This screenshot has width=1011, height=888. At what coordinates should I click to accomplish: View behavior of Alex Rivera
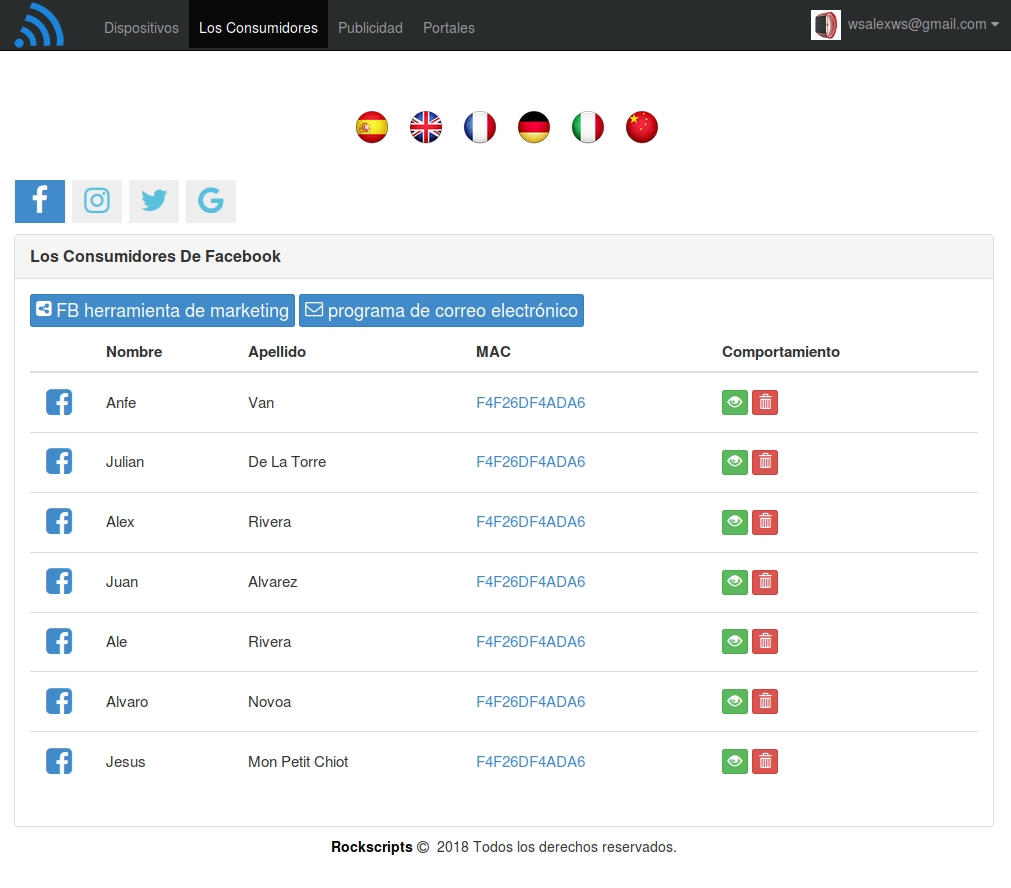[x=735, y=522]
